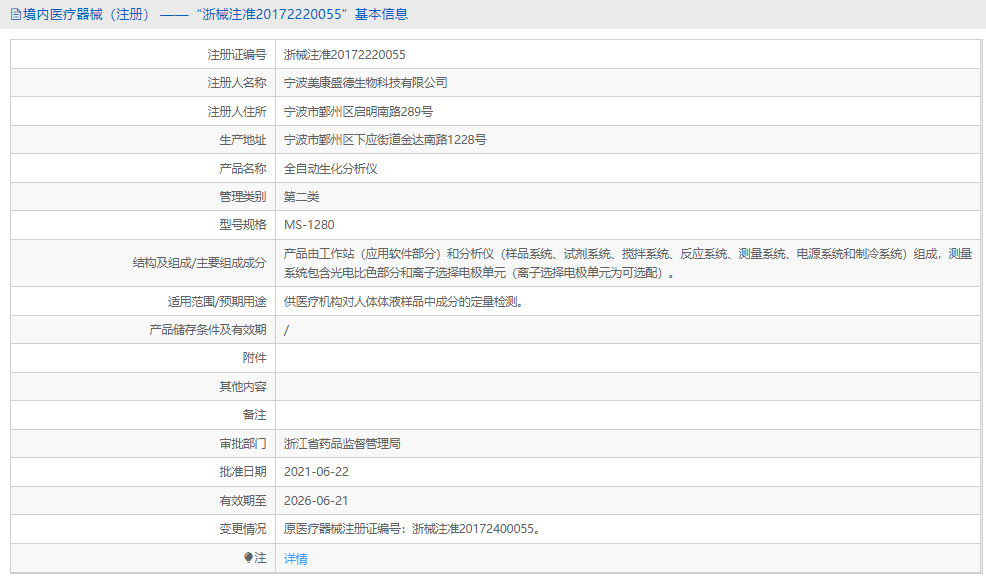
Task: Select model value MS-1280
Action: coord(309,225)
